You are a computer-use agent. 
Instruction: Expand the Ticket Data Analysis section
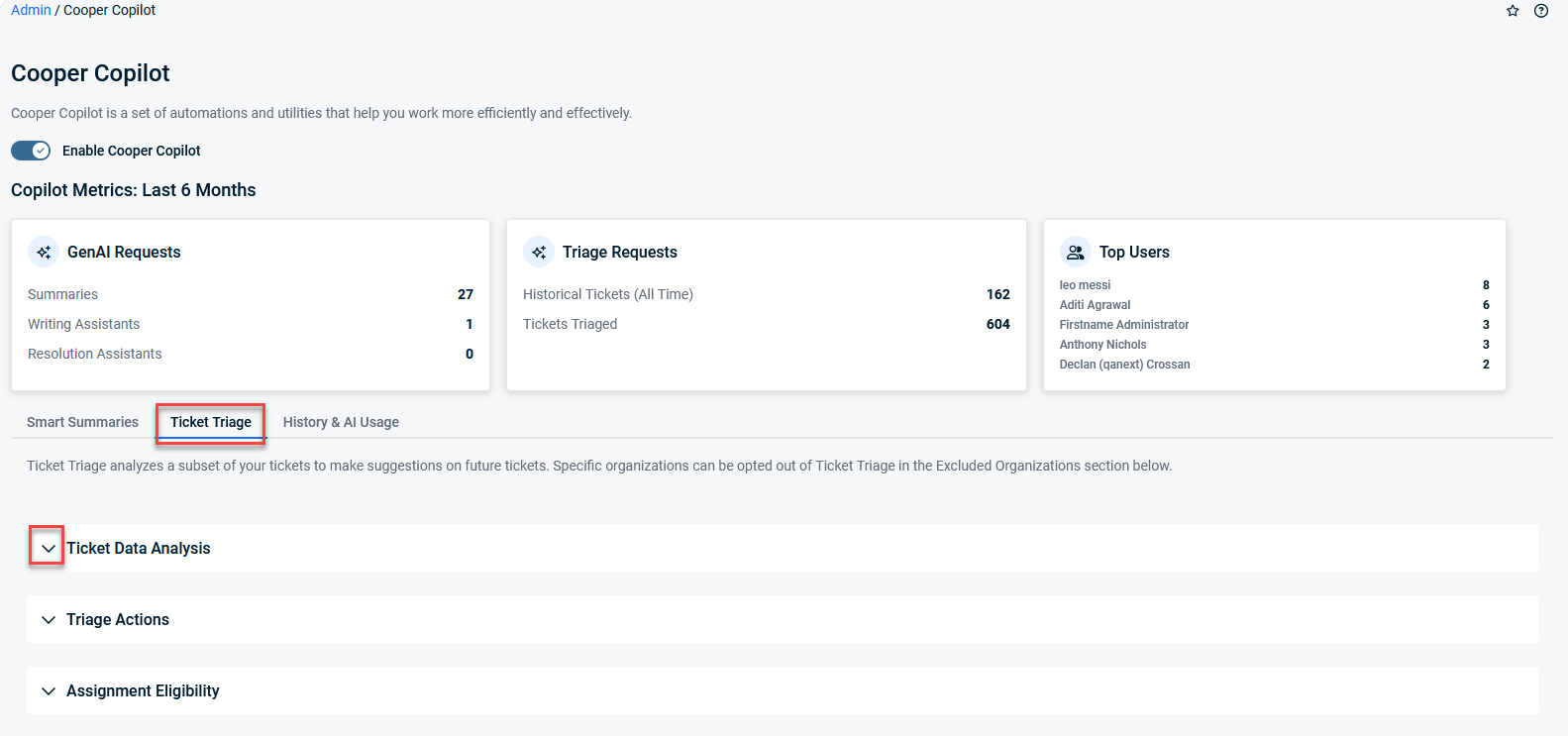click(48, 548)
